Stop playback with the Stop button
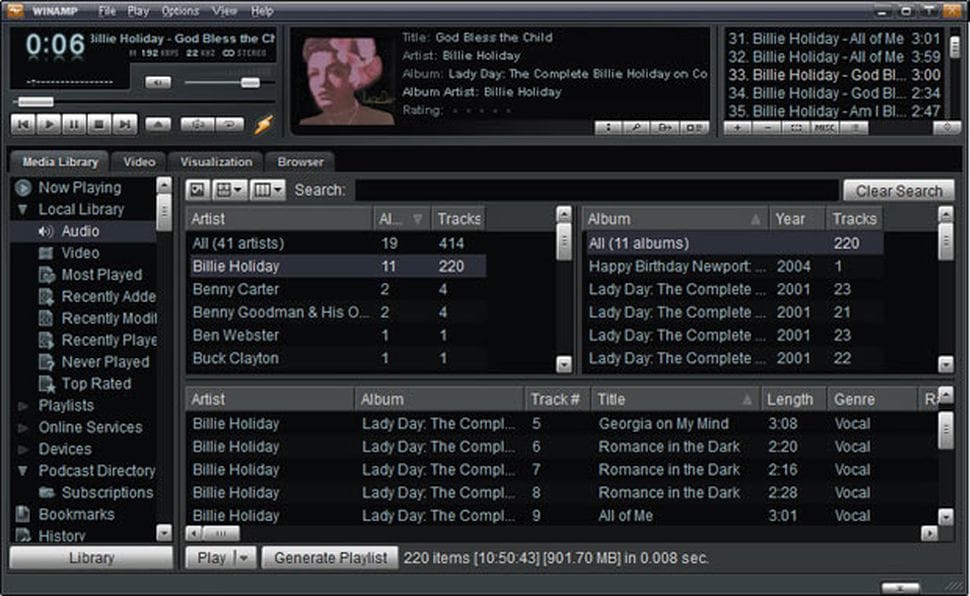970x596 pixels. [x=99, y=125]
